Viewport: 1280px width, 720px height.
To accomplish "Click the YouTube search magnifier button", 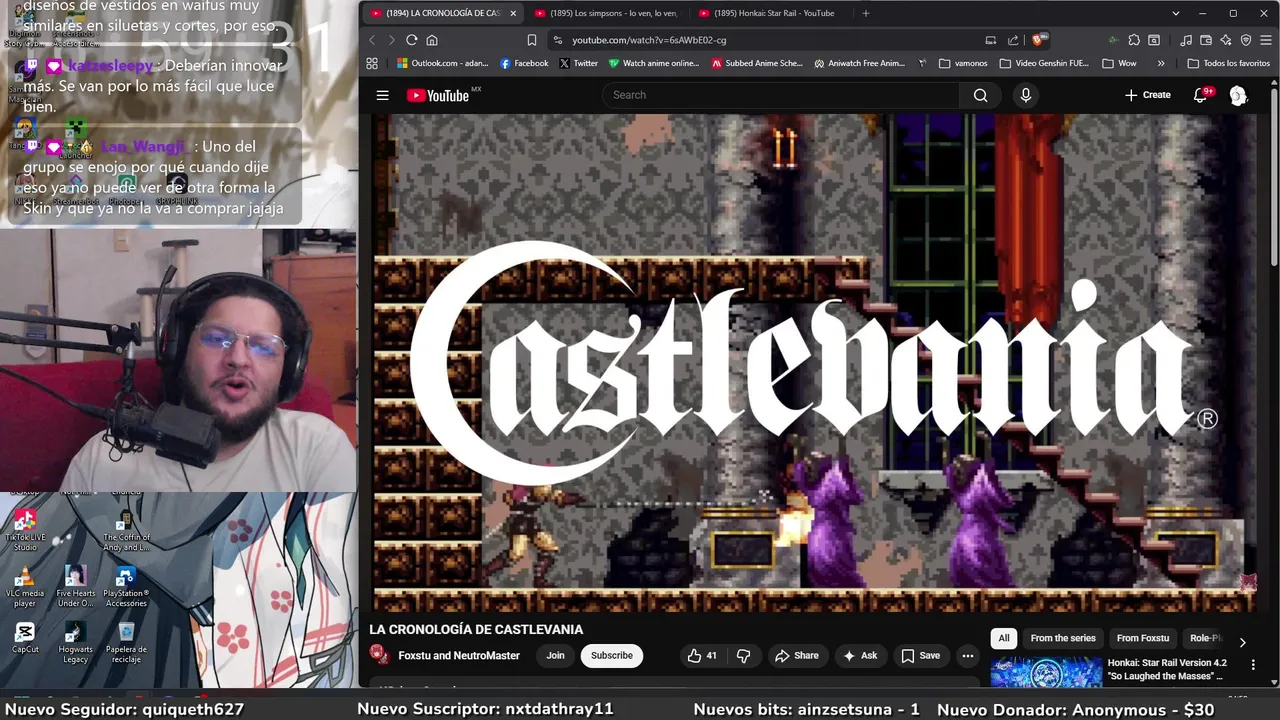I will tap(980, 95).
